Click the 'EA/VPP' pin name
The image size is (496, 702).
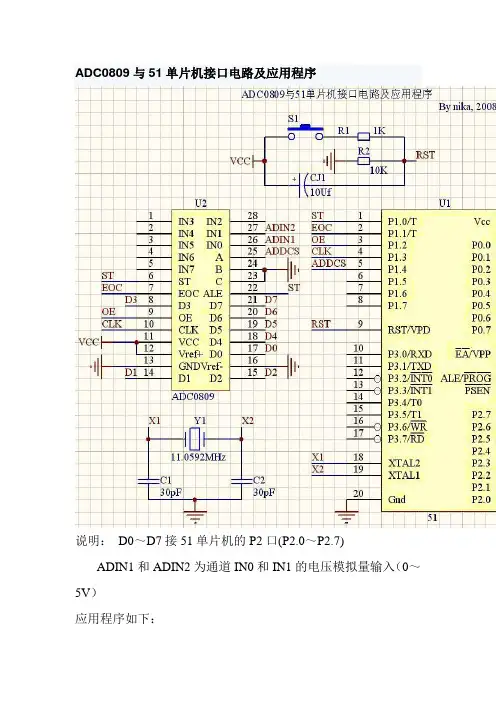pyautogui.click(x=473, y=355)
